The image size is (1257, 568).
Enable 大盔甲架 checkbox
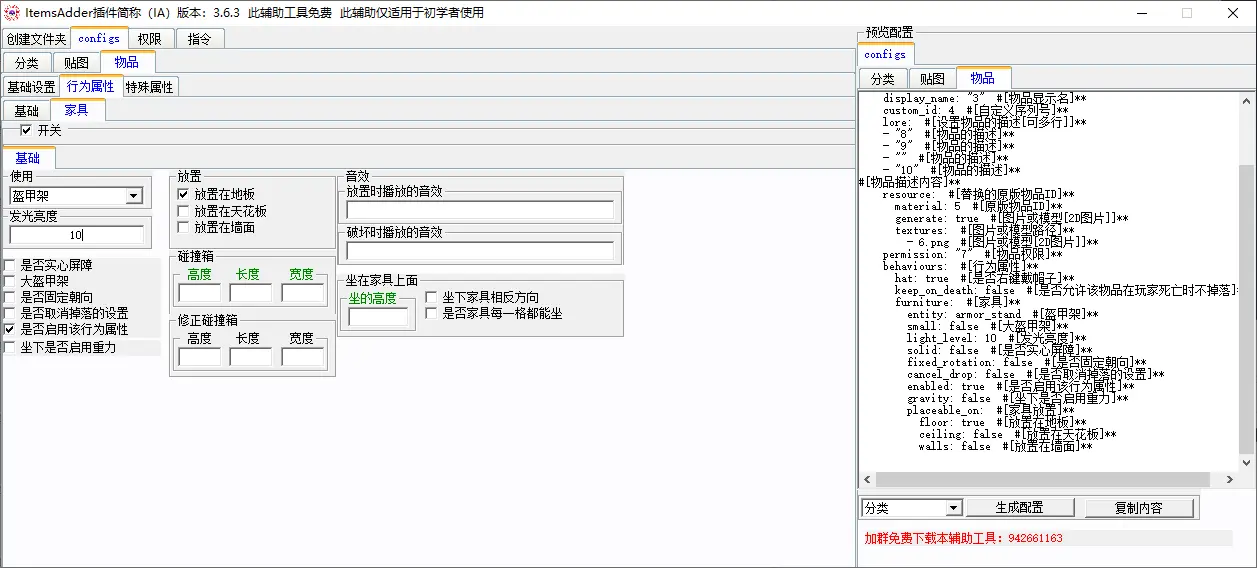(x=9, y=281)
